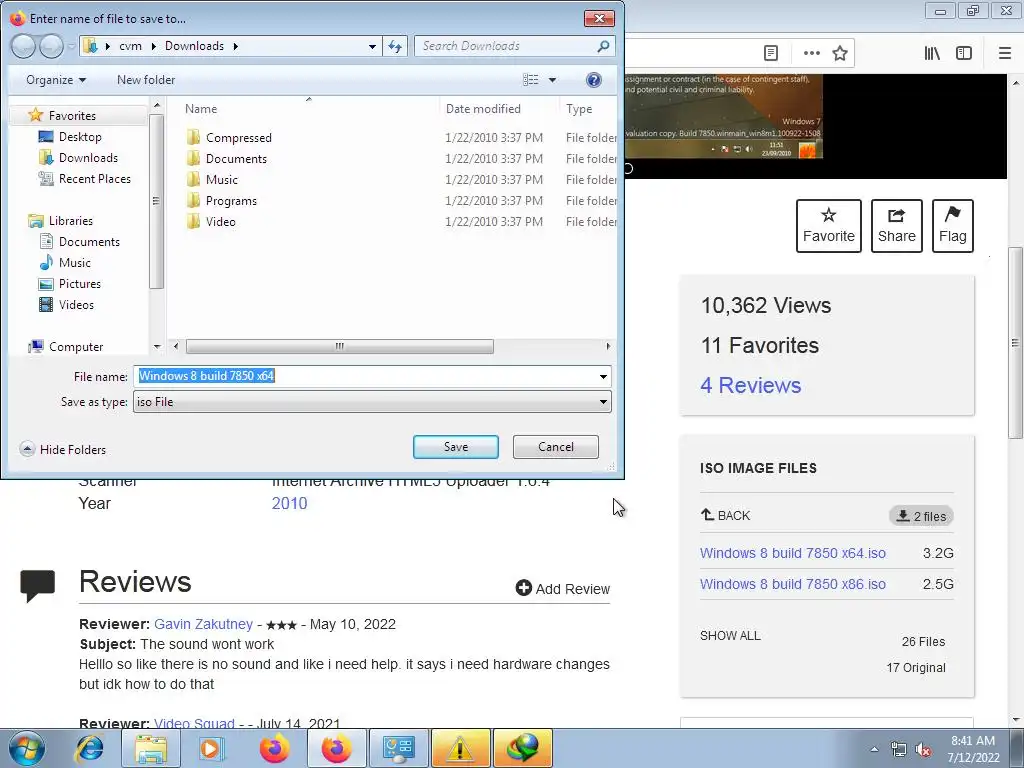Image resolution: width=1024 pixels, height=768 pixels.
Task: Expand the File name history dropdown arrow
Action: (x=603, y=376)
